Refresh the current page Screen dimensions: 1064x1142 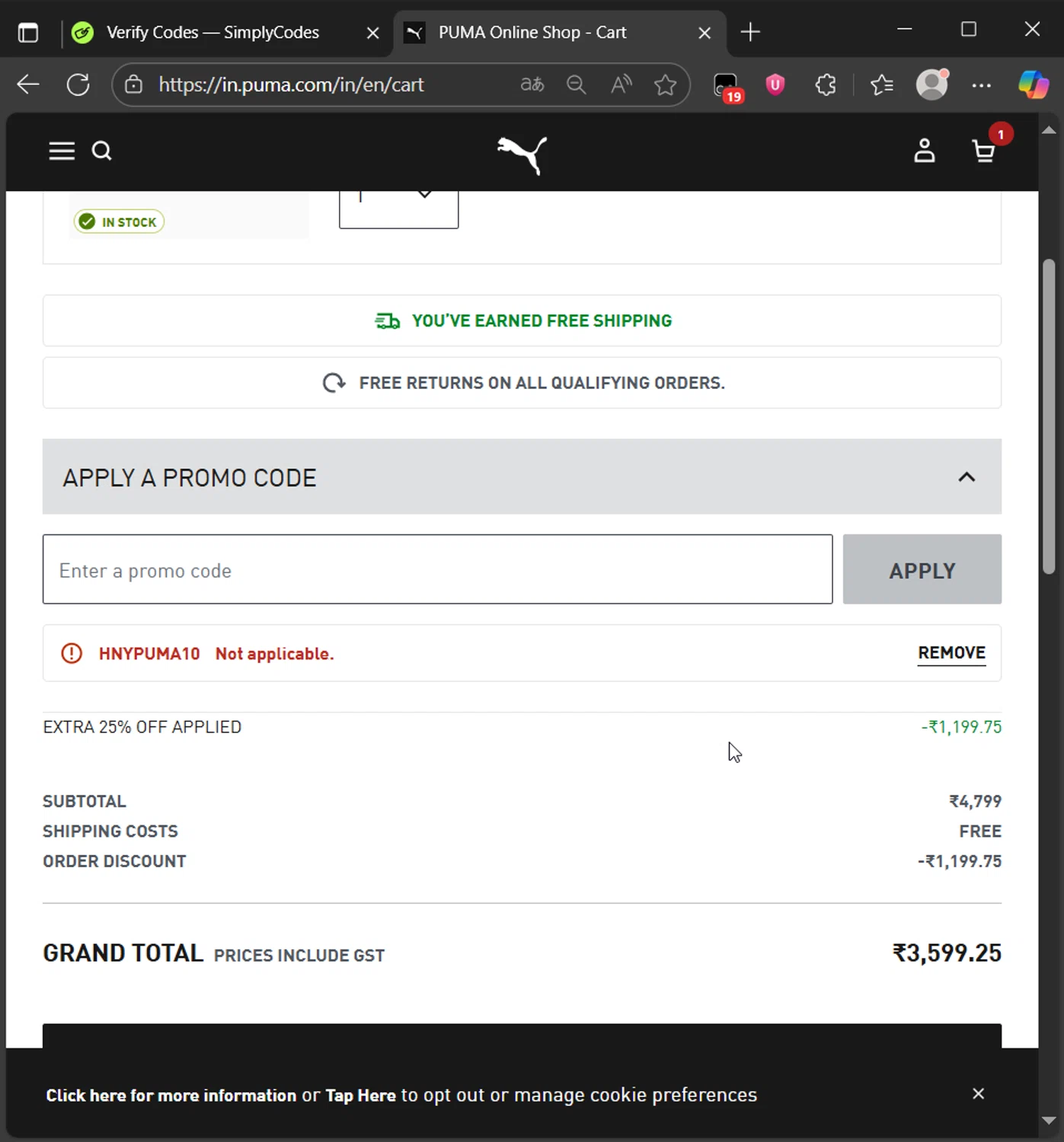78,85
